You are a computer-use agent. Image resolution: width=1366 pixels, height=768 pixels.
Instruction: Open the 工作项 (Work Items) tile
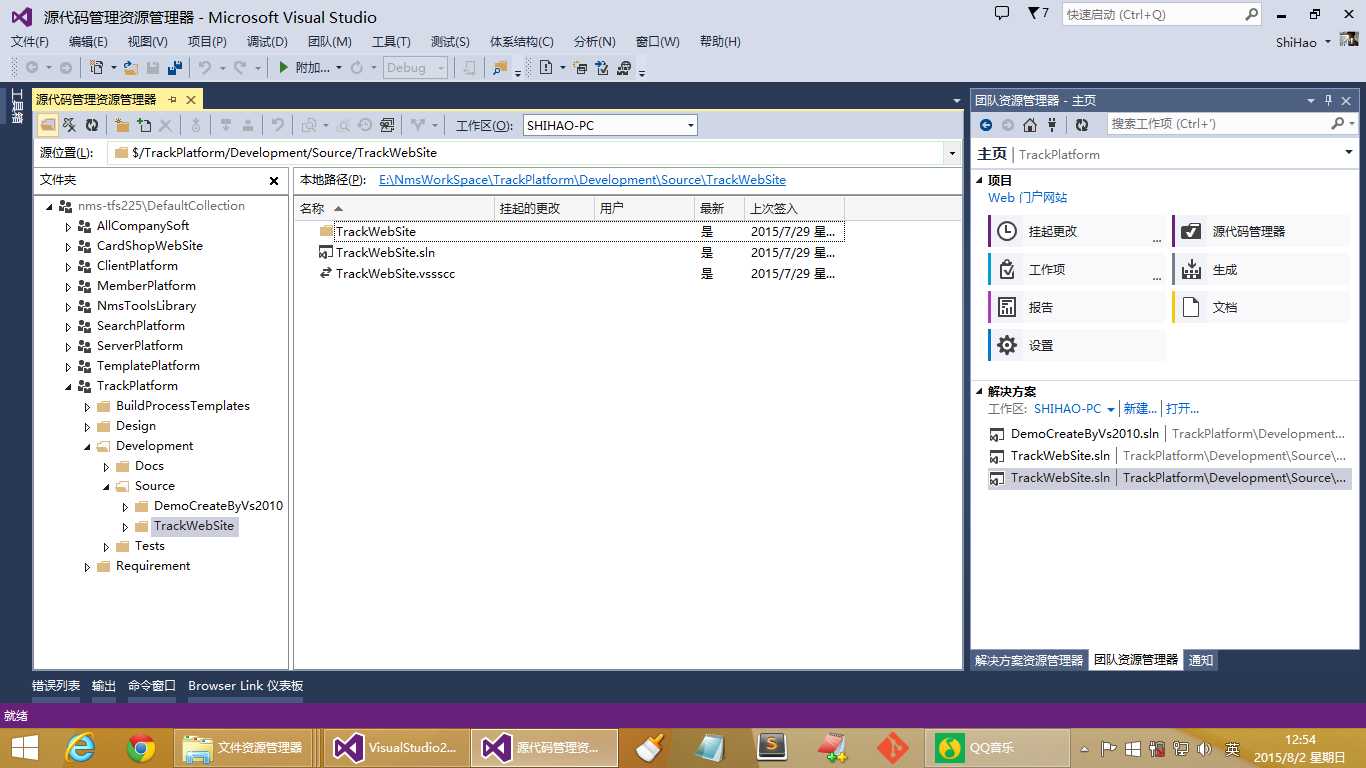[1076, 269]
